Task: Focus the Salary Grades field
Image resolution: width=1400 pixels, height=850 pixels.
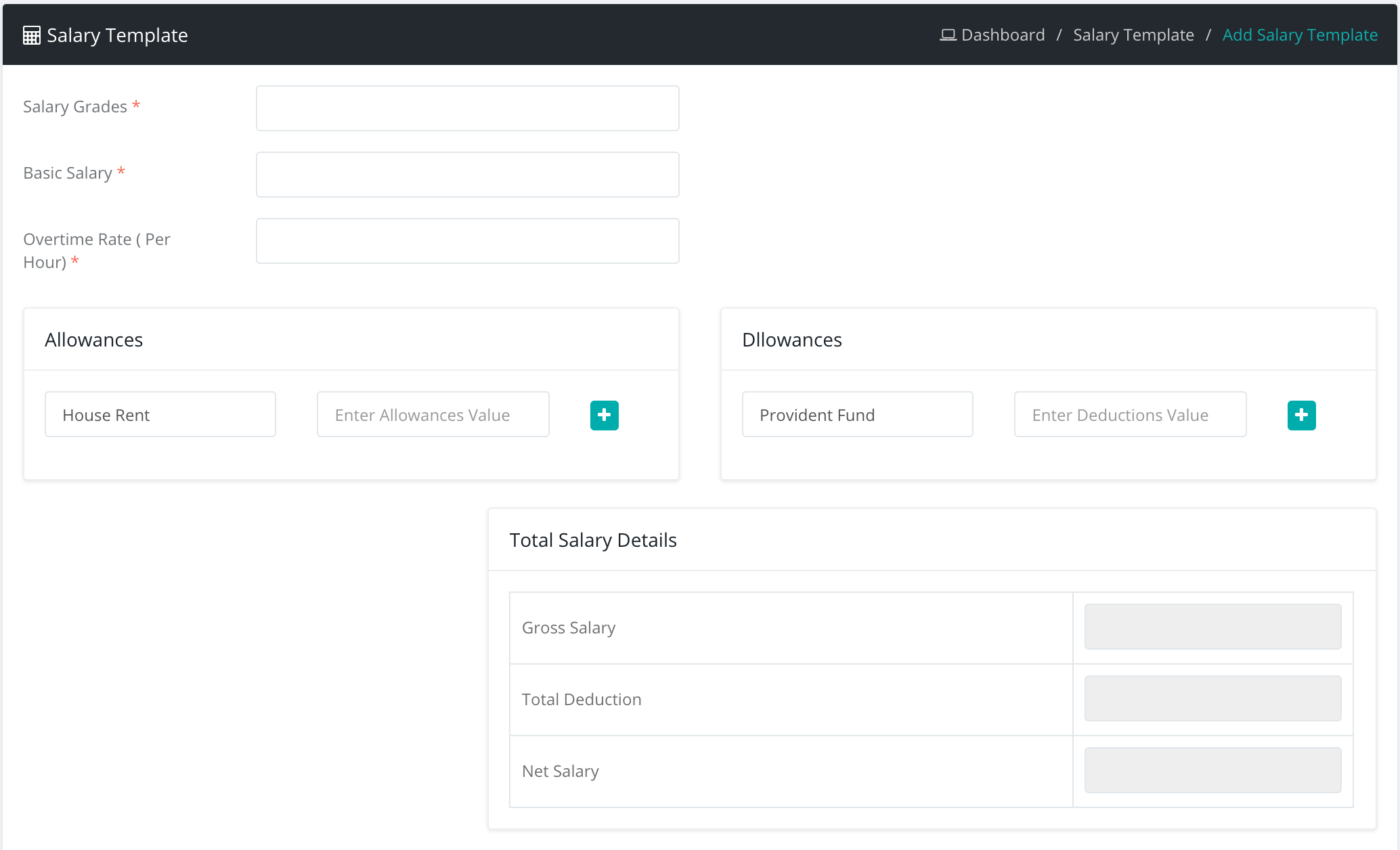Action: coord(467,108)
